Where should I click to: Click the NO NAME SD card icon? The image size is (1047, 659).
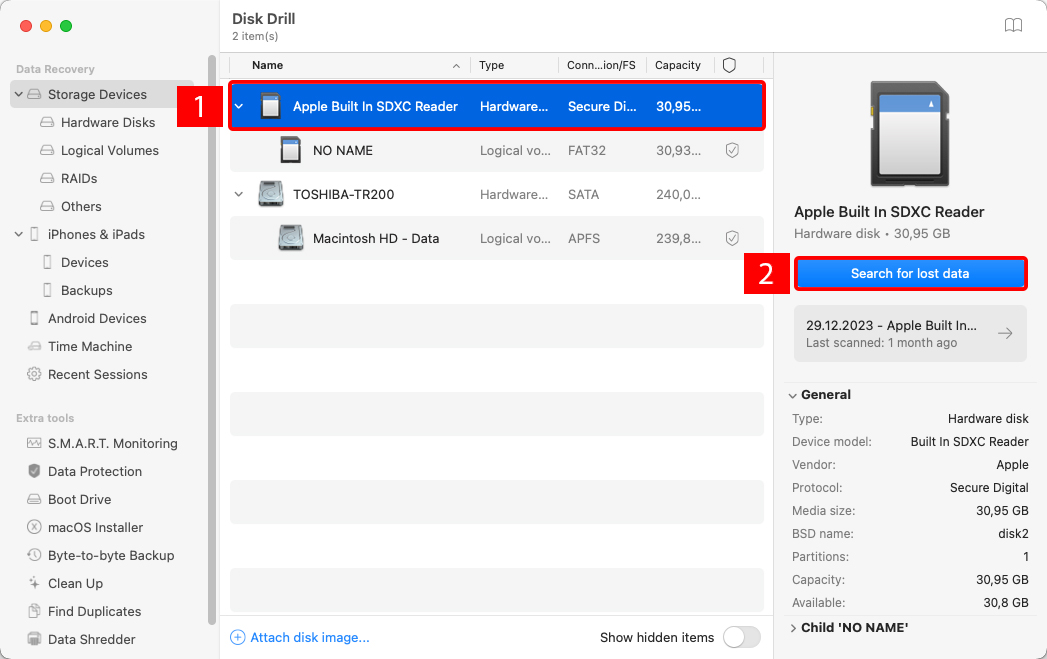290,150
